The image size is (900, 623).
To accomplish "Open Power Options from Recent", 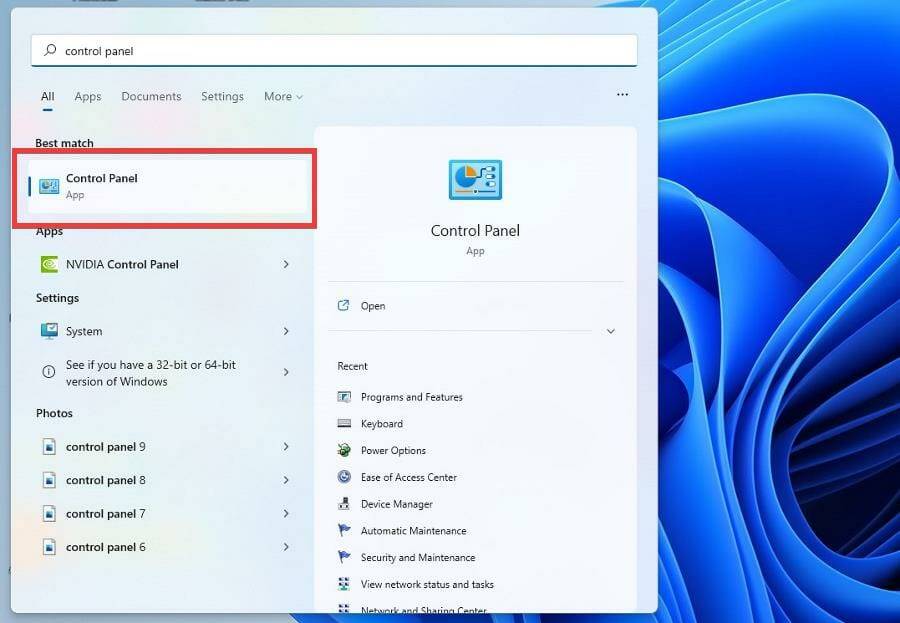I will point(392,450).
